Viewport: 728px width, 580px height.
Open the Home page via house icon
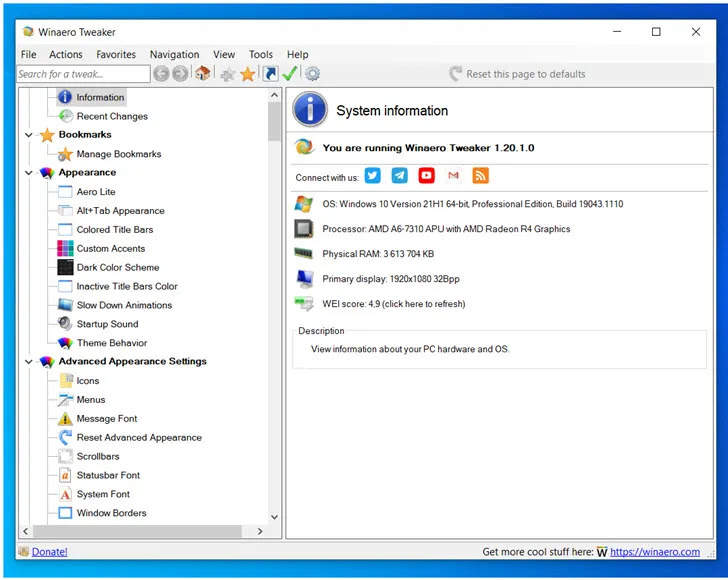tap(202, 73)
